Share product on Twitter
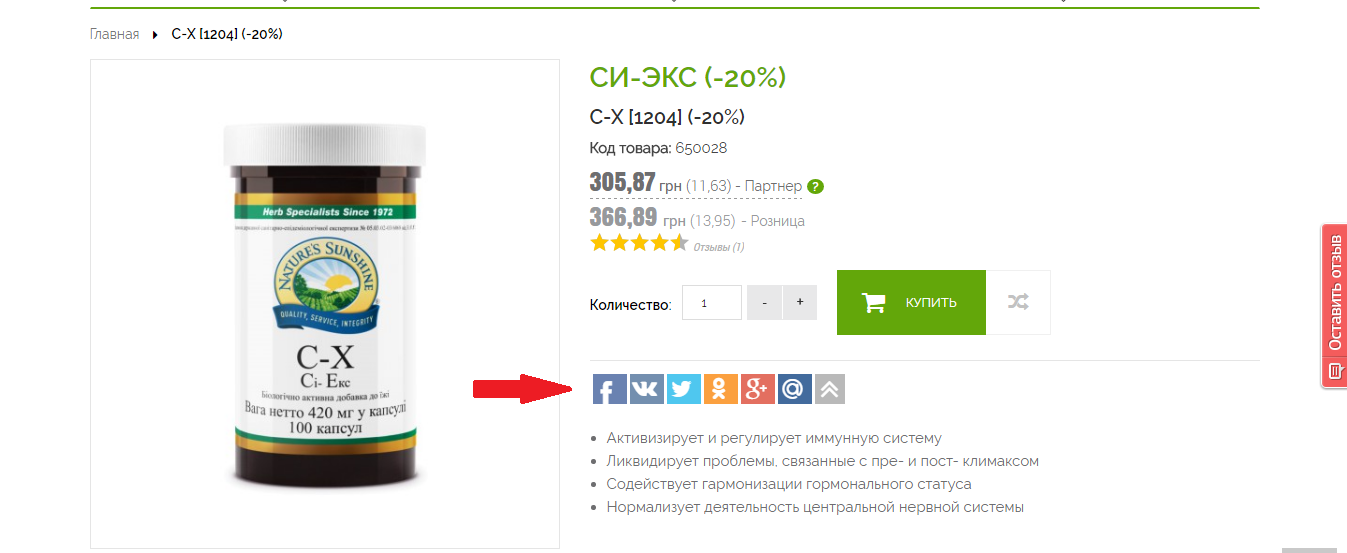The image size is (1347, 553). point(683,389)
